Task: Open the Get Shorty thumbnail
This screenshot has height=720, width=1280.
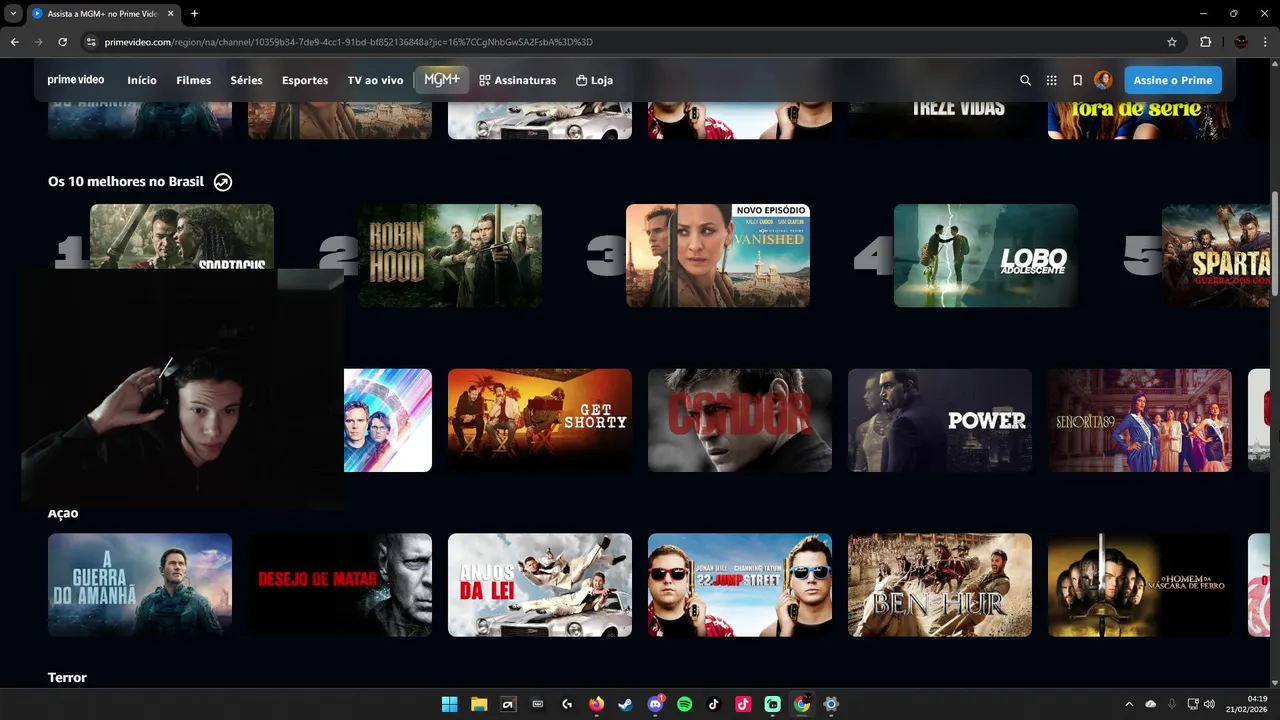Action: pos(540,420)
